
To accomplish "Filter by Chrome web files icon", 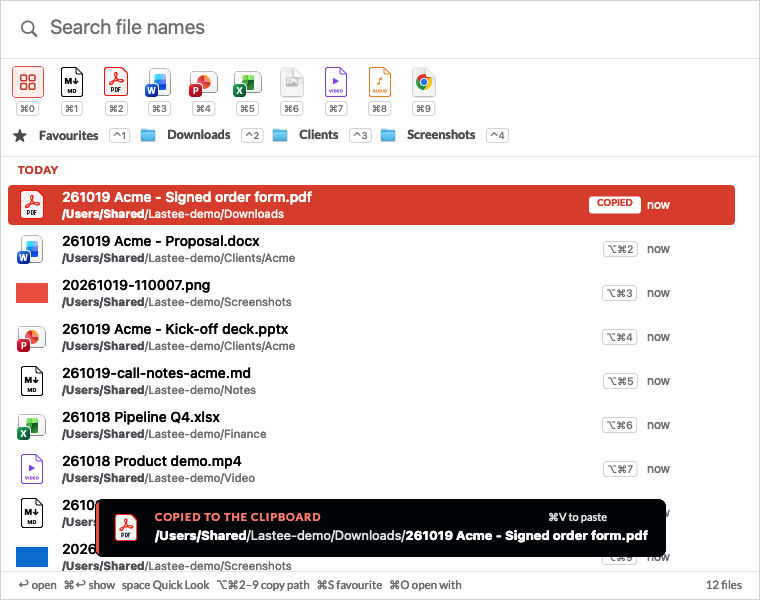I will pos(424,82).
